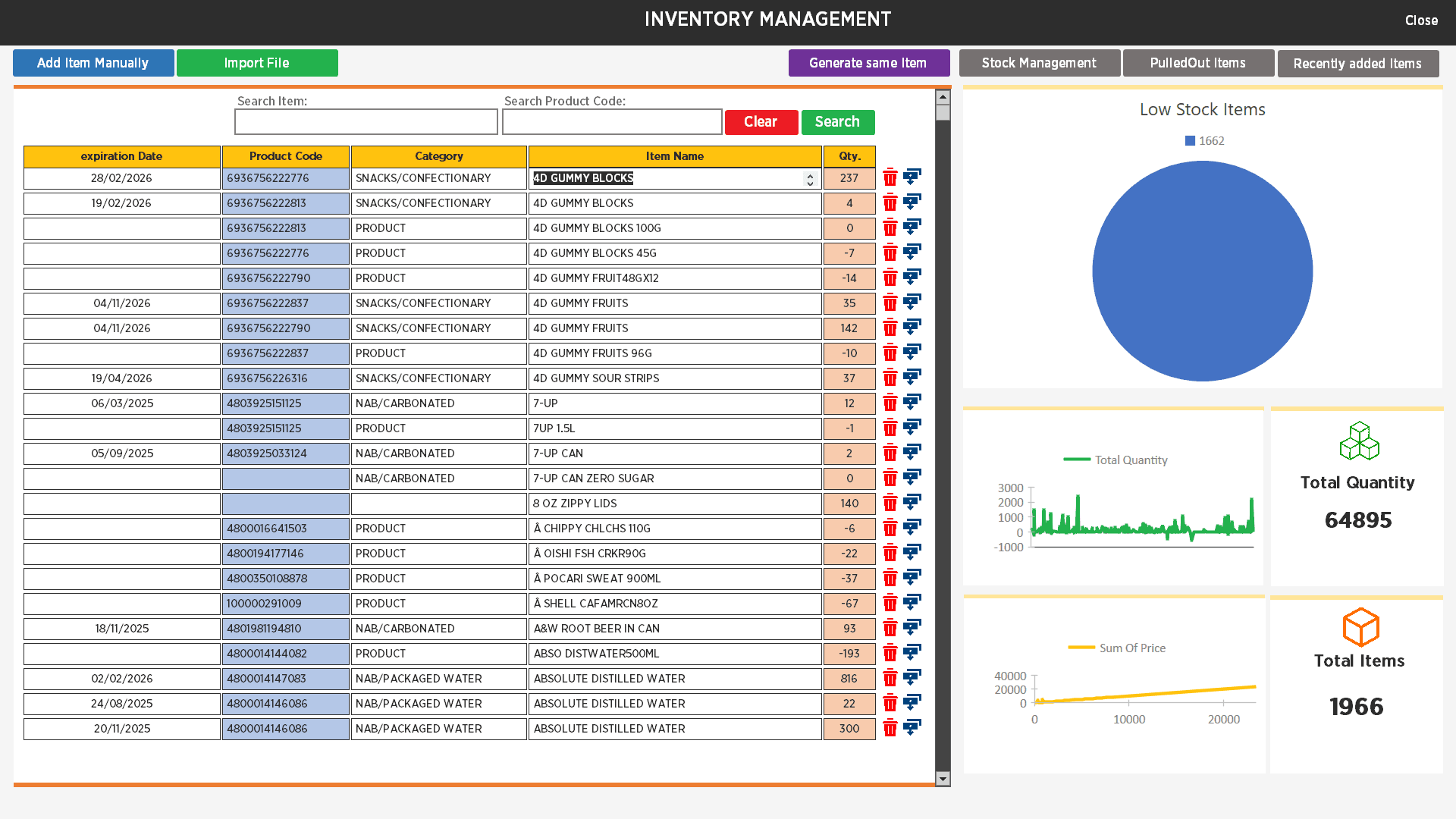Screen dimensions: 1456x819
Task: Click the Low Stock Items pie chart
Action: point(1203,271)
